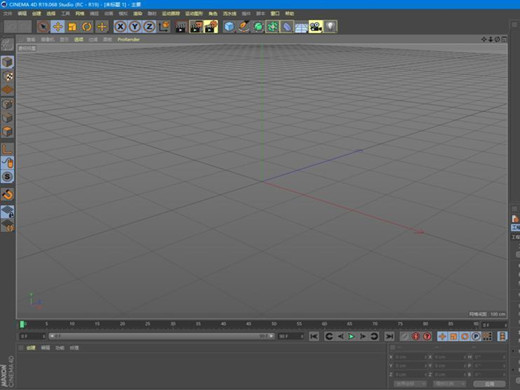
Task: Toggle Enable Snap magnet icon
Action: 7,194
